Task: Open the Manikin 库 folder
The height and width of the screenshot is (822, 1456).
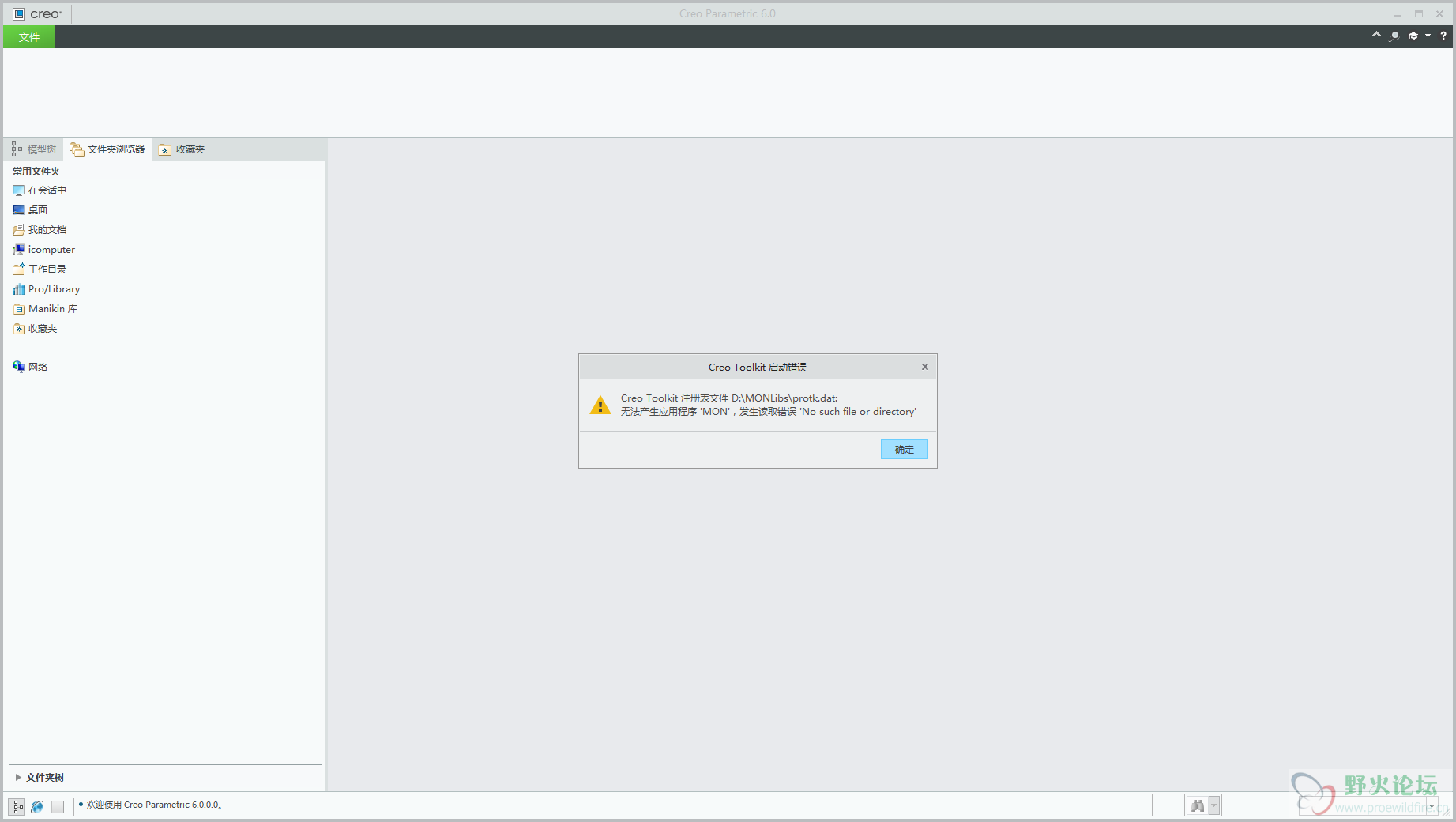Action: (45, 309)
